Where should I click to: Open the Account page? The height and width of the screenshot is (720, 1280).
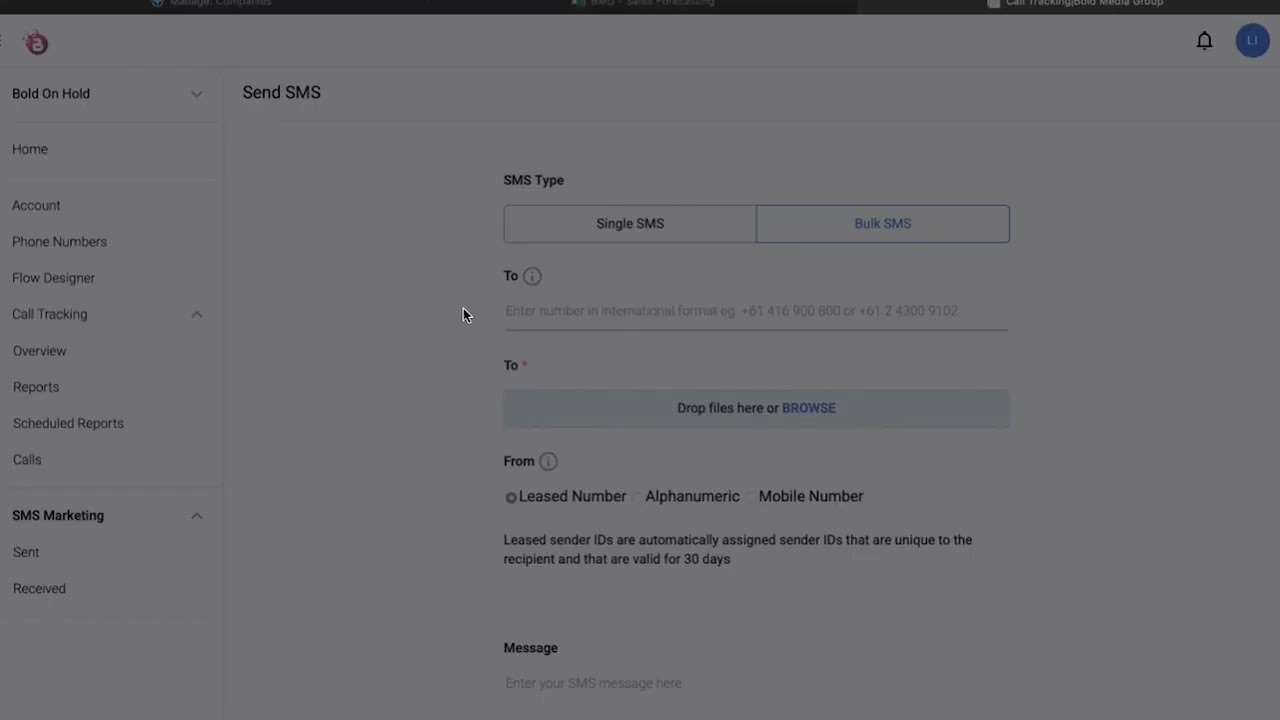(x=36, y=205)
